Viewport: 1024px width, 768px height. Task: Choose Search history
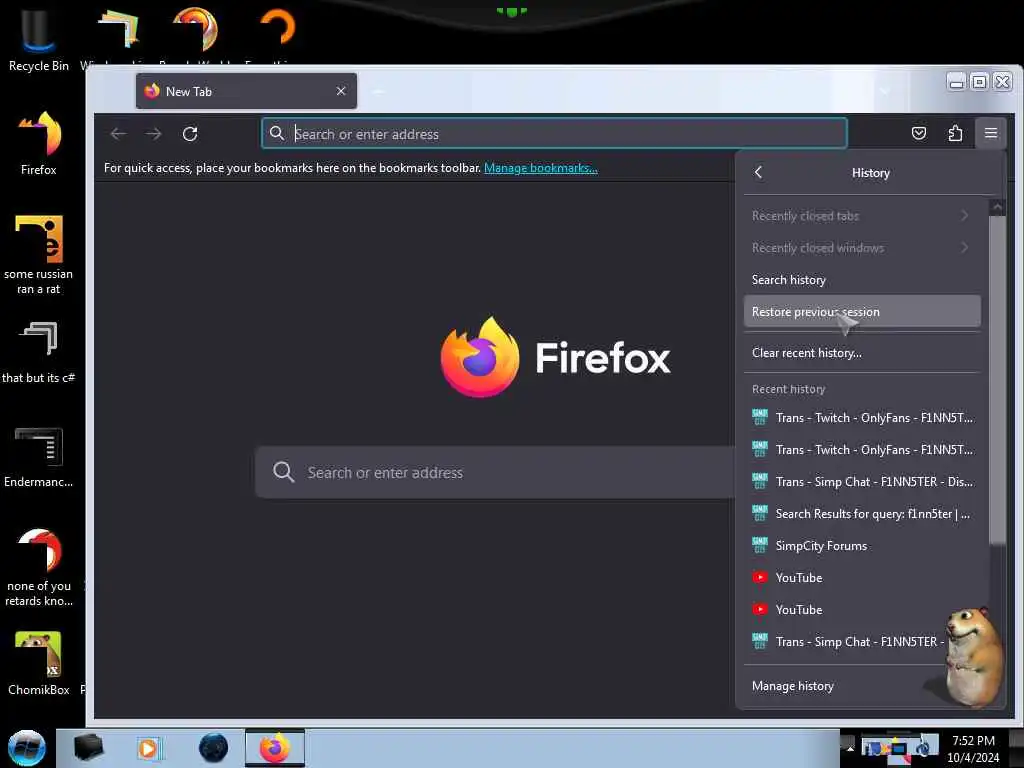861,280
